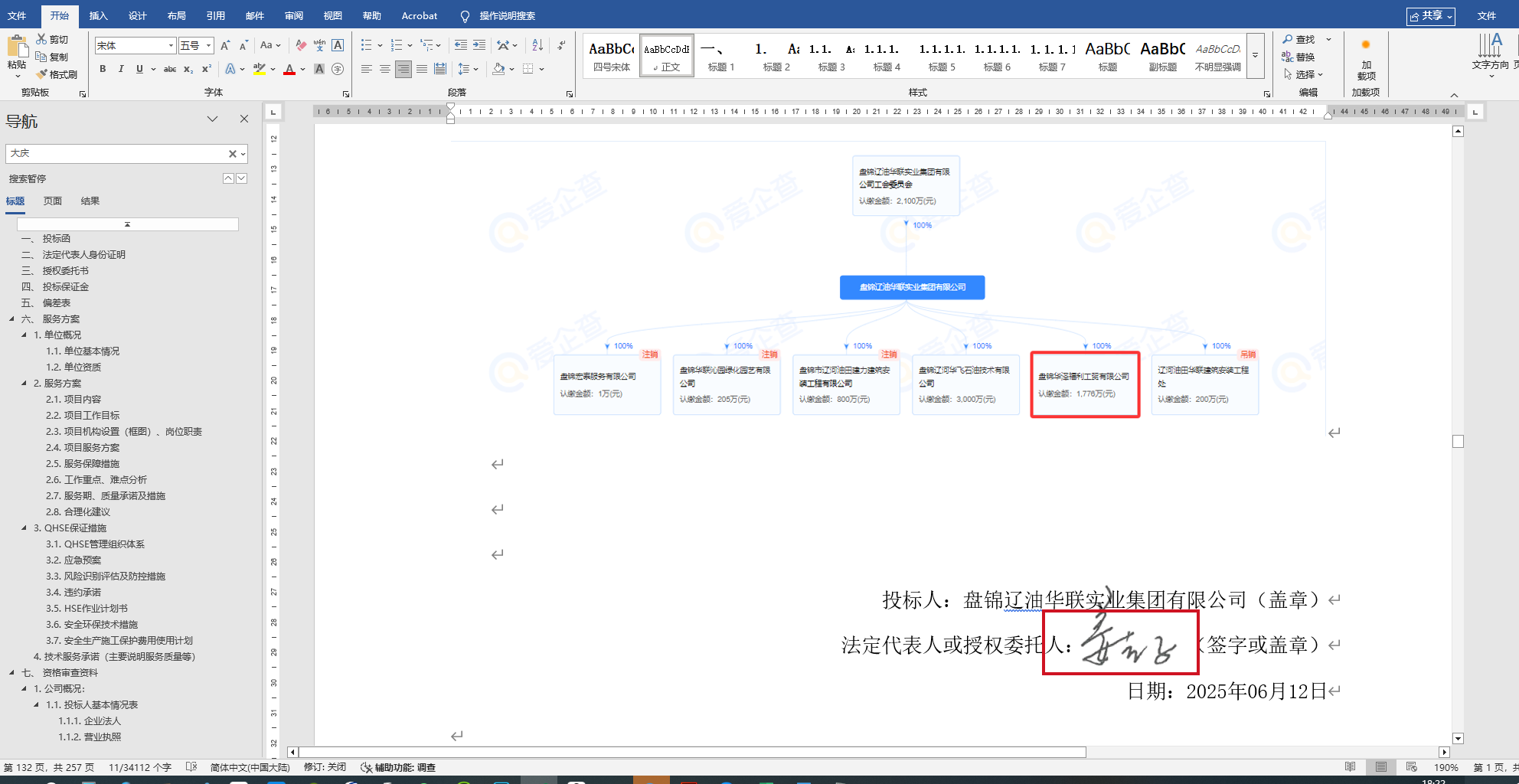This screenshot has height=784, width=1519.
Task: Decrease font size with the shrink-font icon
Action: [243, 46]
